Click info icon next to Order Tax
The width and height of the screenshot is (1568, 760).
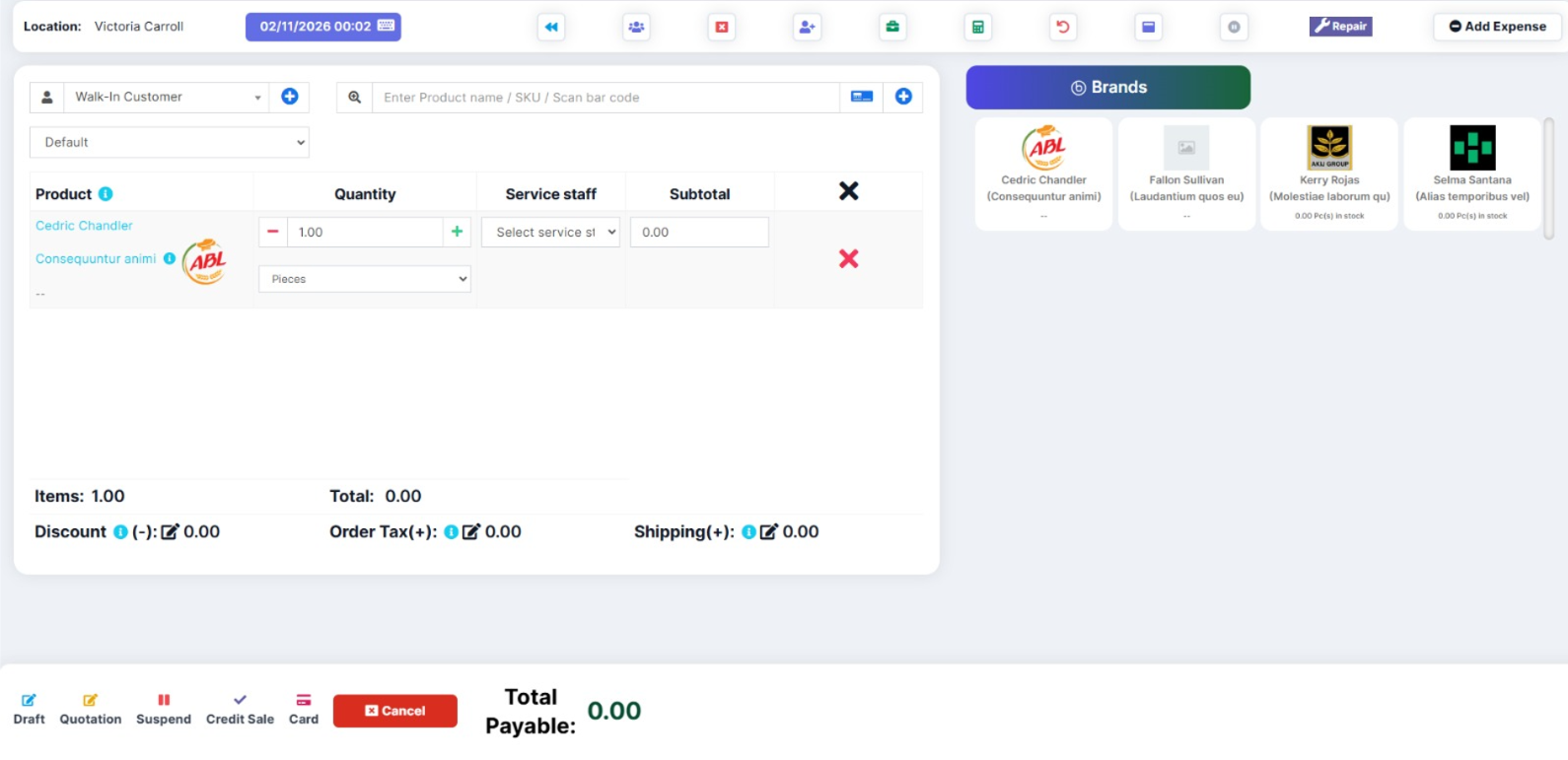coord(451,532)
